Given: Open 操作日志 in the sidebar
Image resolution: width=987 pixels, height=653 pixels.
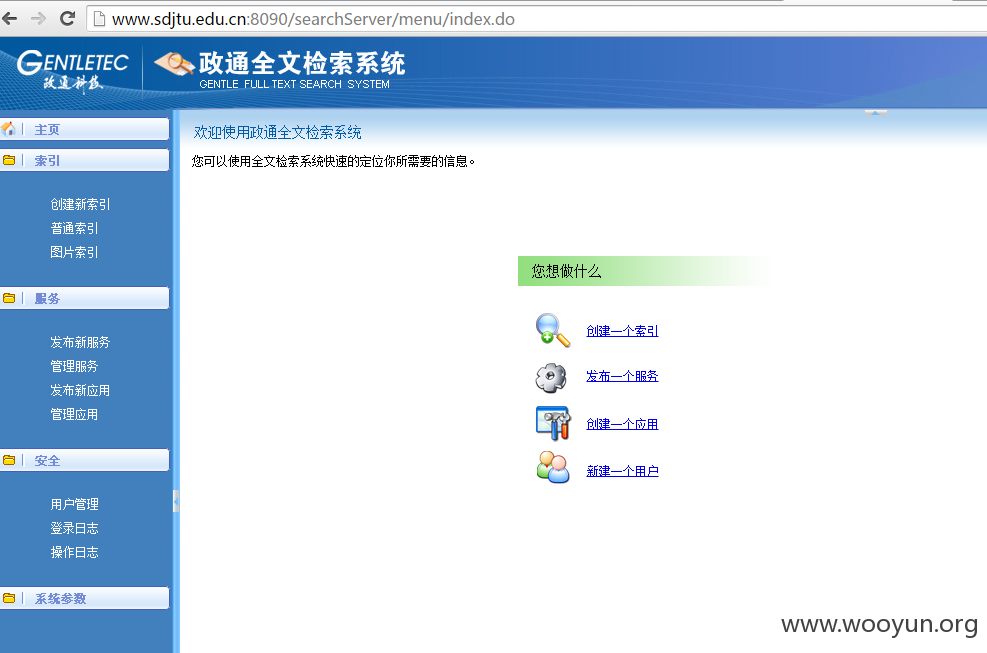Looking at the screenshot, I should pos(74,552).
